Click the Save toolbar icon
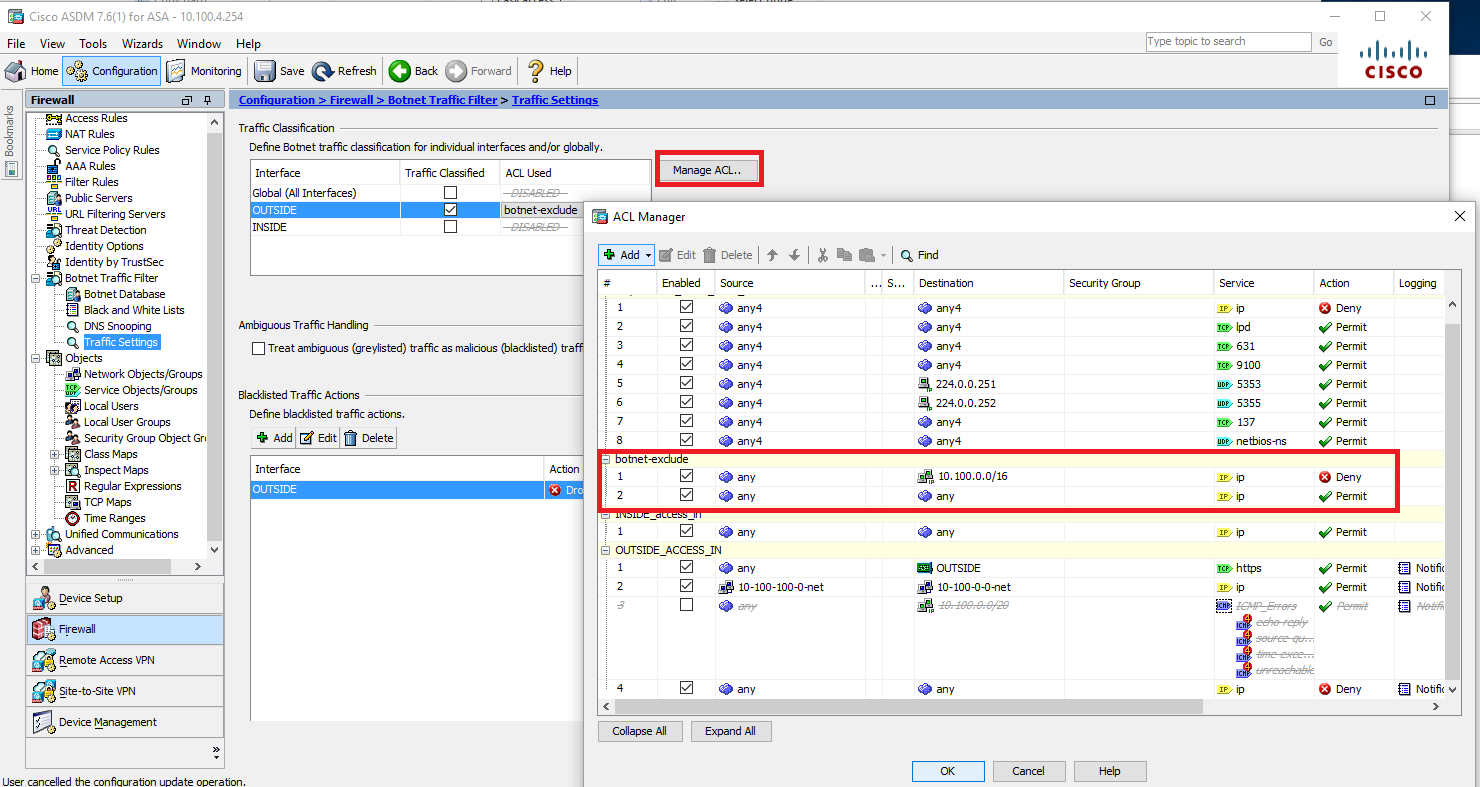 [x=279, y=71]
